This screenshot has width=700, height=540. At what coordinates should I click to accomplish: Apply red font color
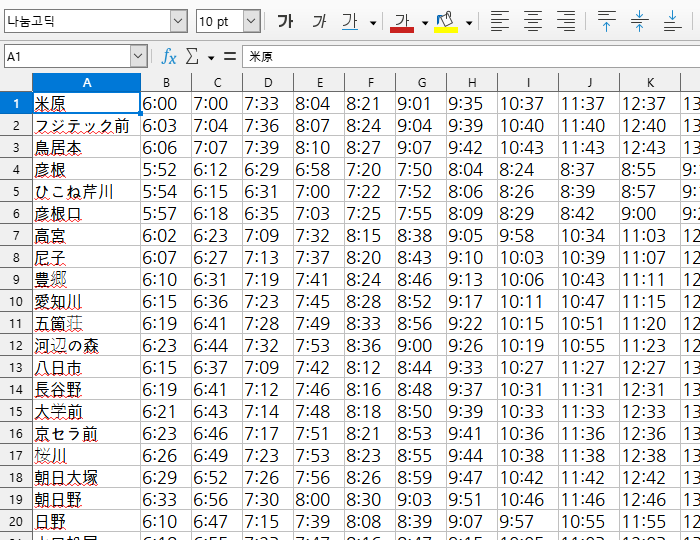pos(402,21)
